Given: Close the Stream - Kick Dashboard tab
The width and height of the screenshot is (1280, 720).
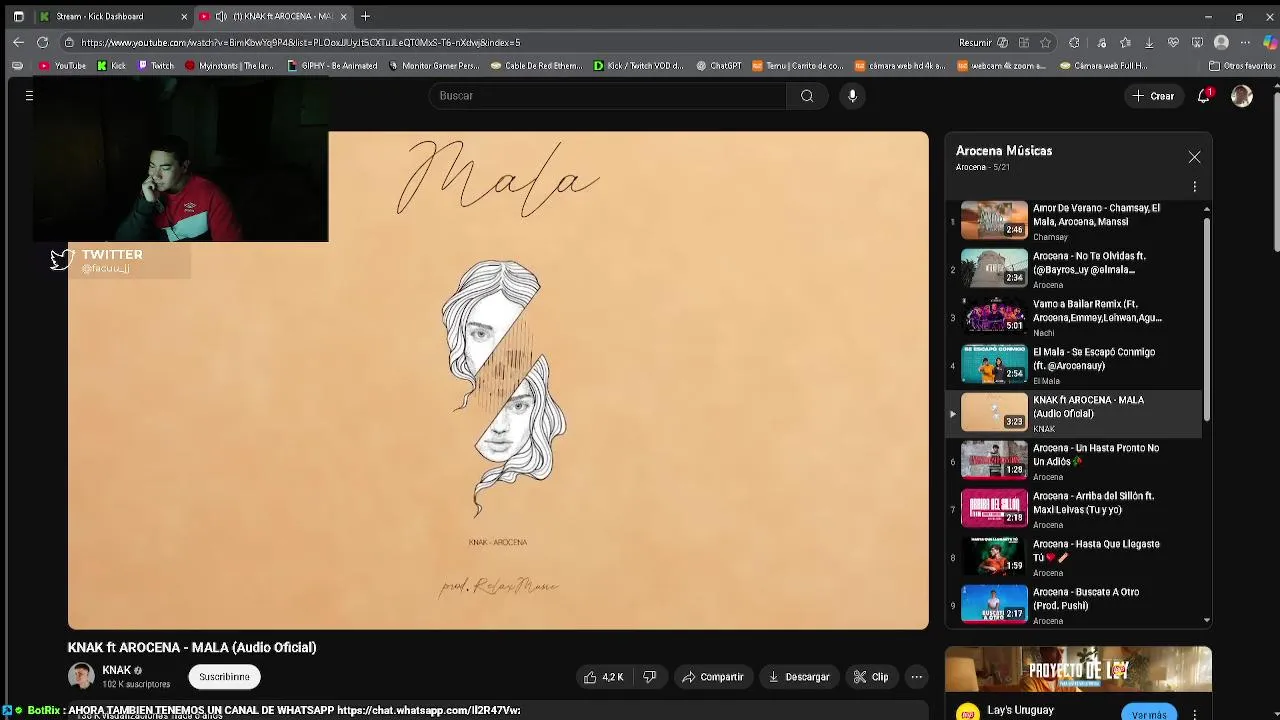Looking at the screenshot, I should coord(183,16).
